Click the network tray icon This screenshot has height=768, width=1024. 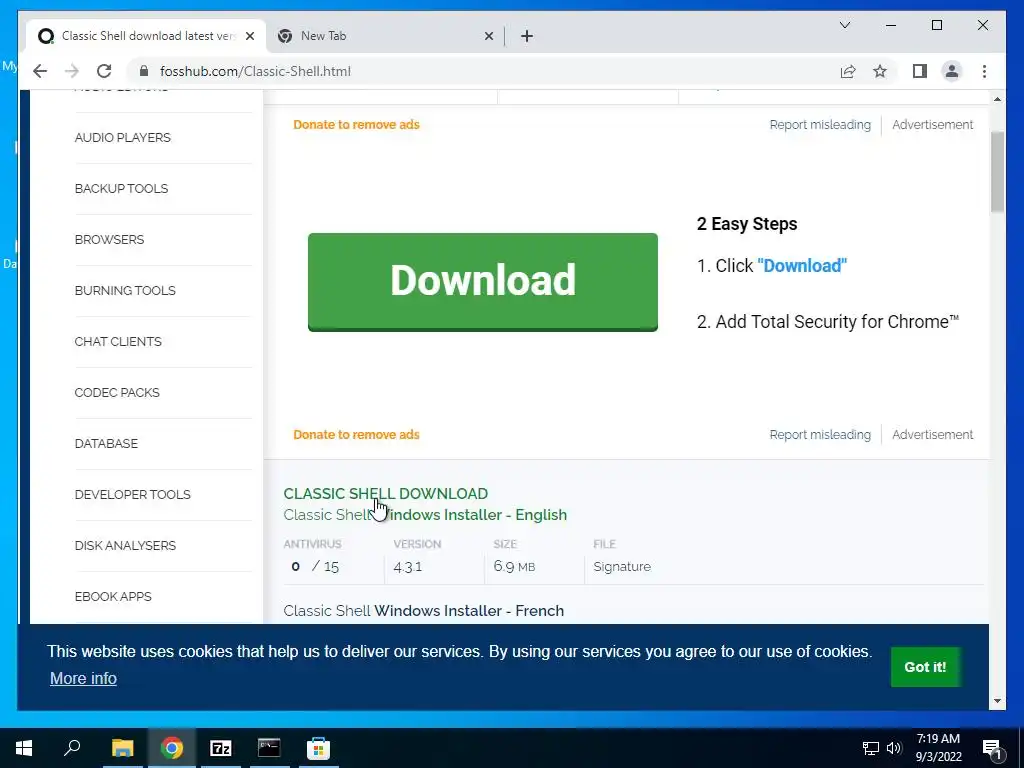pyautogui.click(x=871, y=748)
